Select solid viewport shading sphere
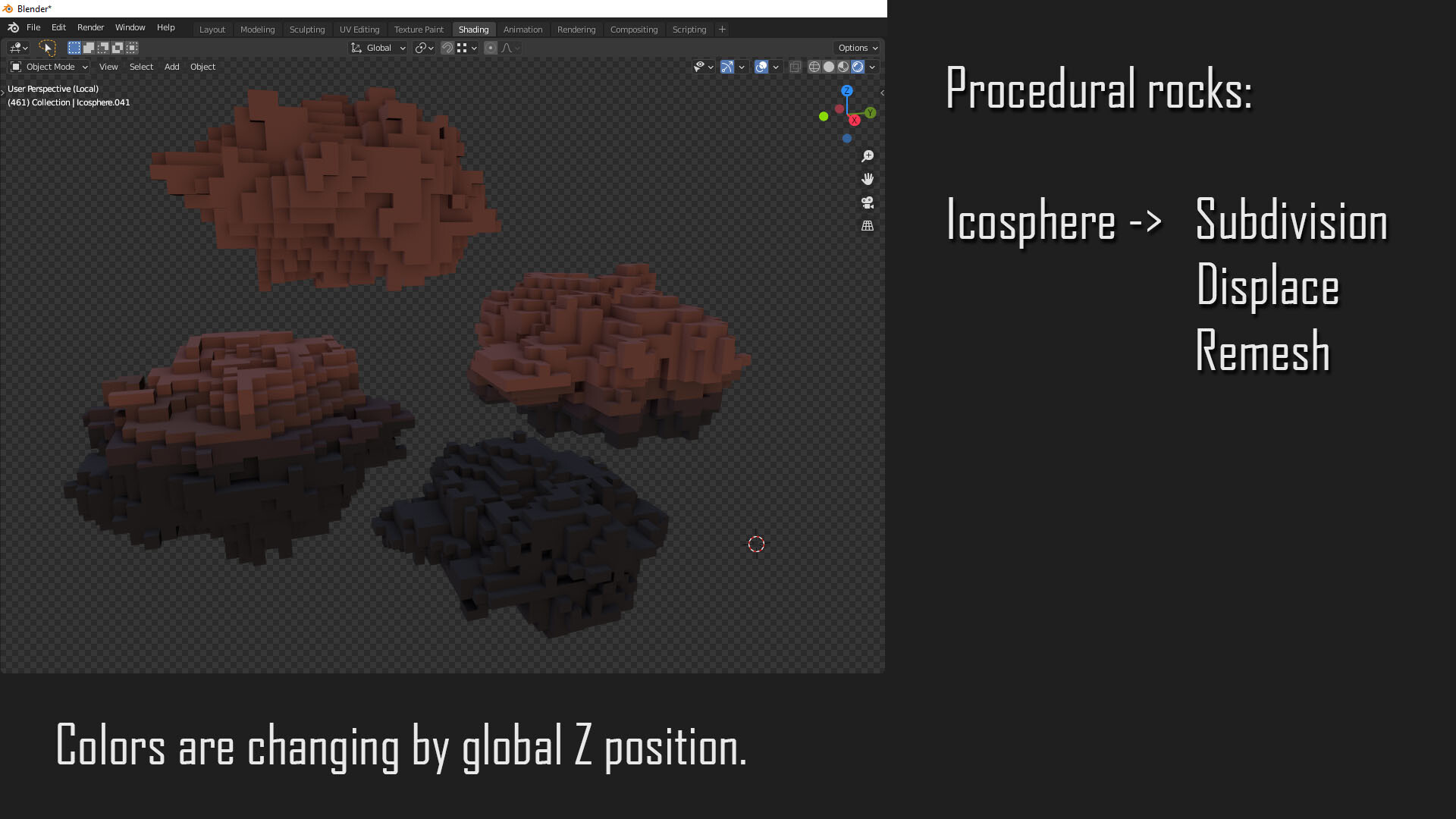1456x819 pixels. (x=829, y=67)
